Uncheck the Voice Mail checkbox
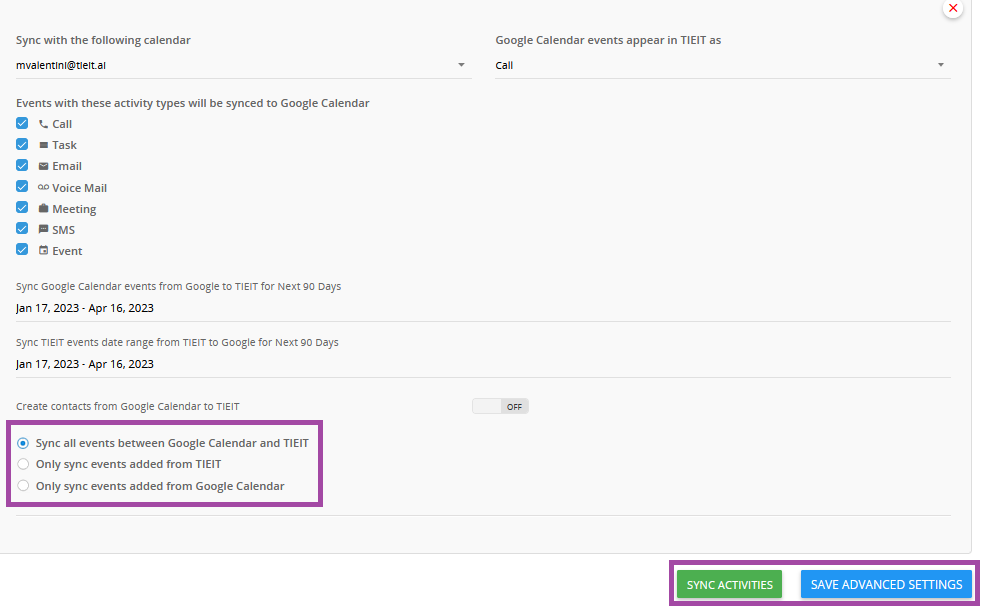Viewport: 984px width, 613px height. coord(22,186)
